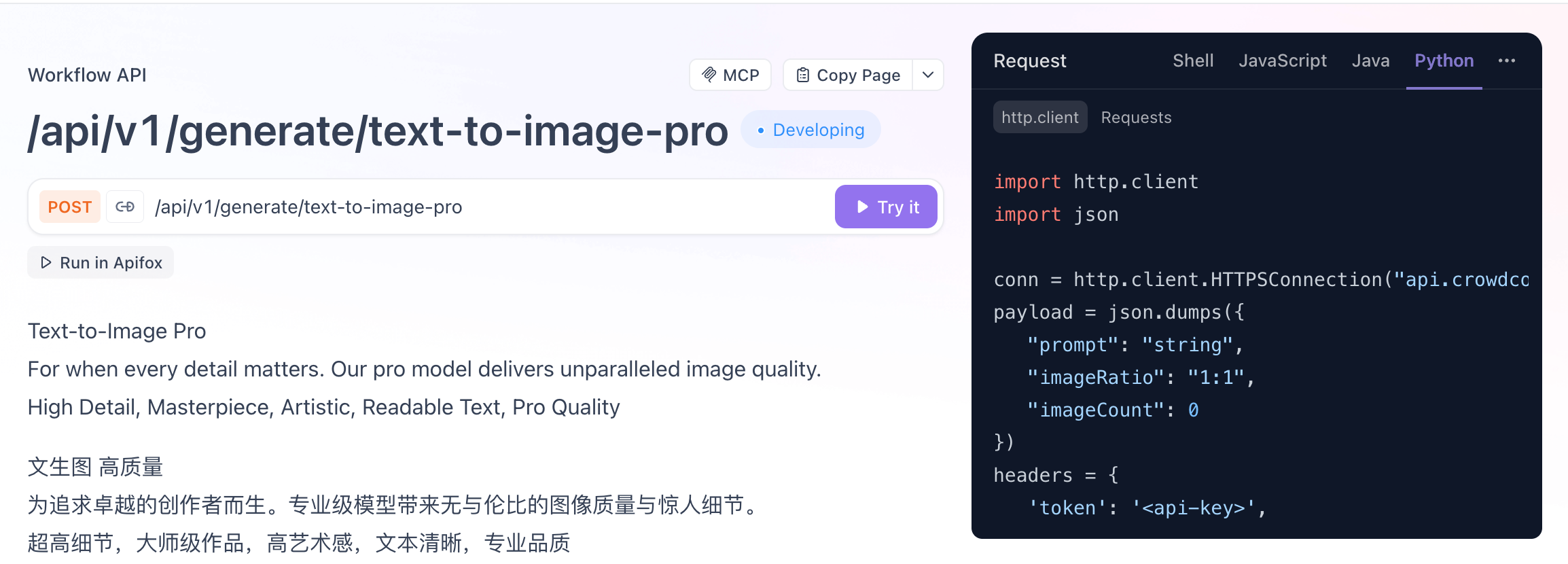1568x564 pixels.
Task: Click the 'High Detail, Masterpiece, Artistic' text line
Action: point(323,407)
